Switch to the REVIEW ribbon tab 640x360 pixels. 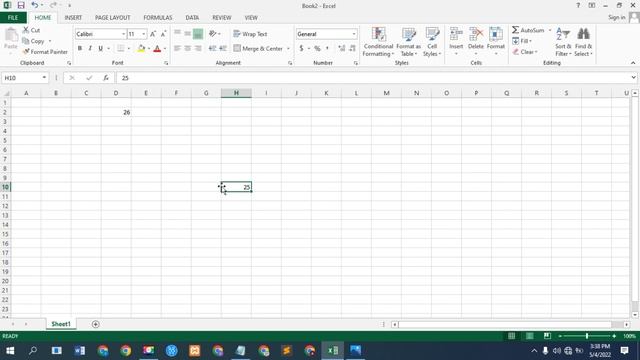[x=222, y=18]
